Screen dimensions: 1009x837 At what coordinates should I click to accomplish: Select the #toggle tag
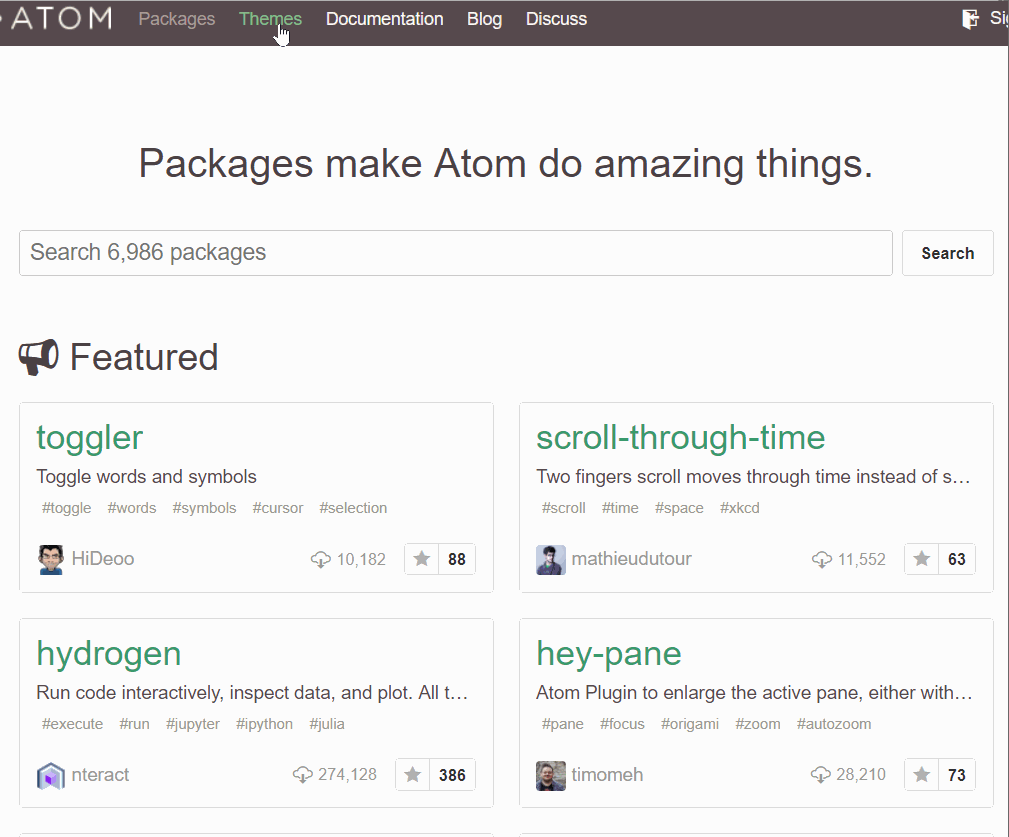point(66,508)
